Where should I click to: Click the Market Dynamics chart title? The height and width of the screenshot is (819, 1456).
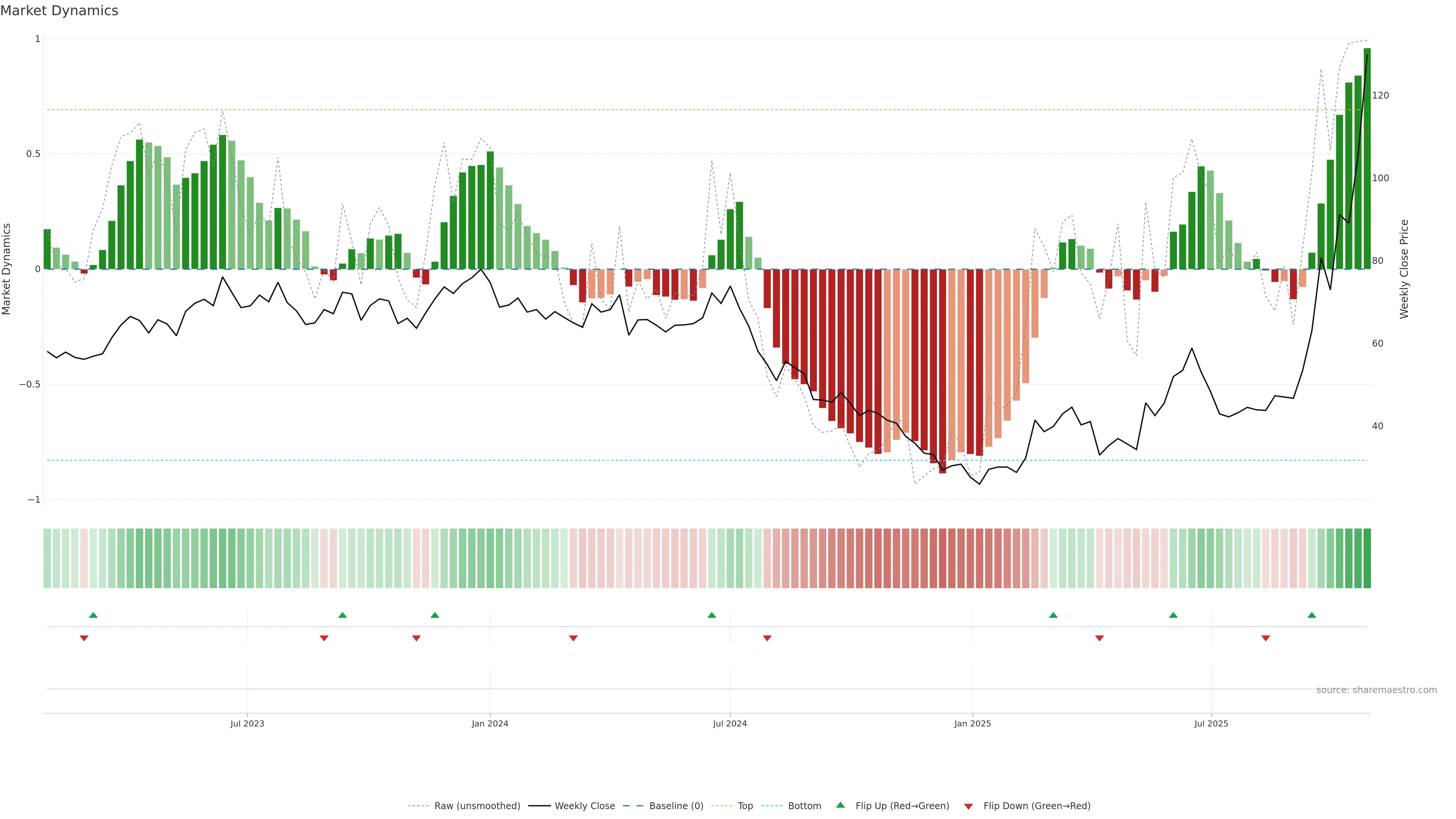pyautogui.click(x=60, y=11)
